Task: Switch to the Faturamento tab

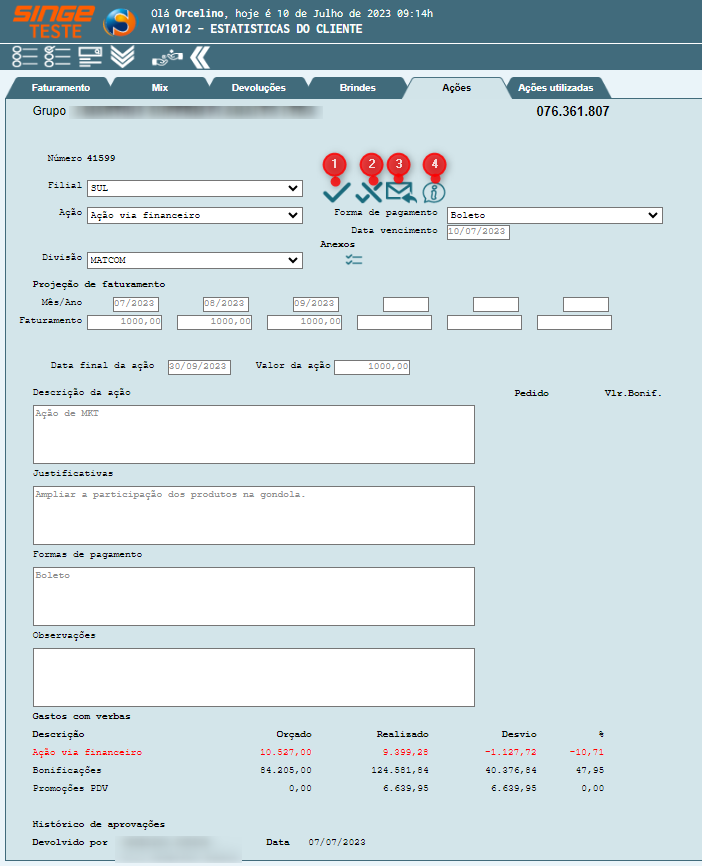Action: coord(61,88)
